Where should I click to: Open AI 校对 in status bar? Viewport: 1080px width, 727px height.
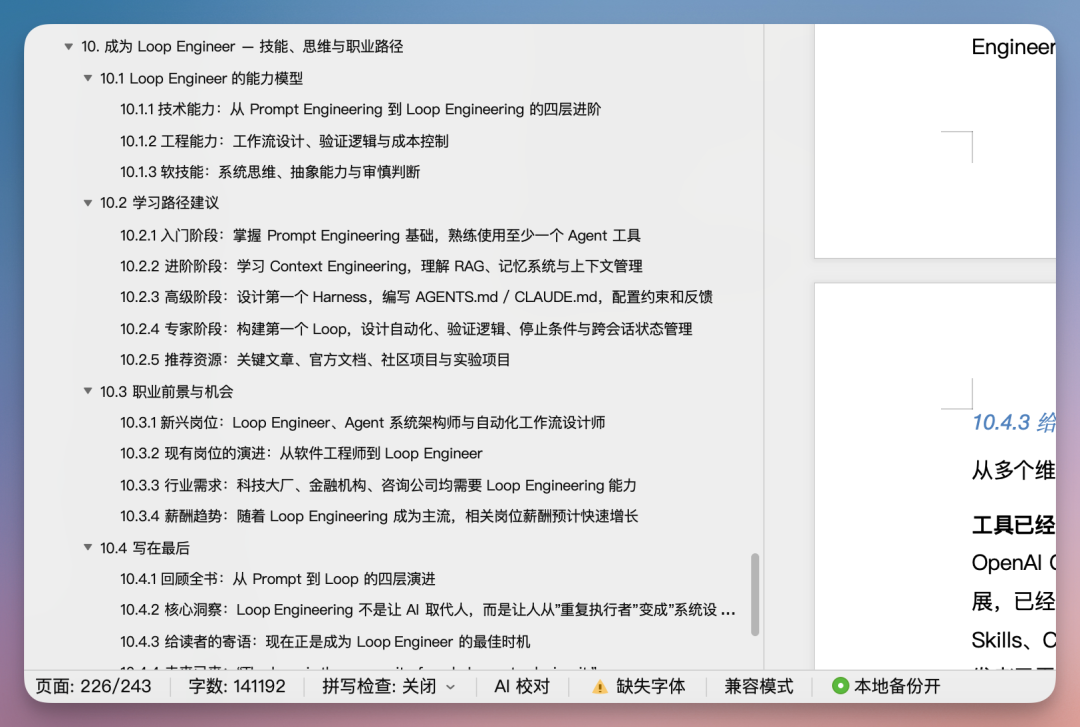(x=521, y=686)
